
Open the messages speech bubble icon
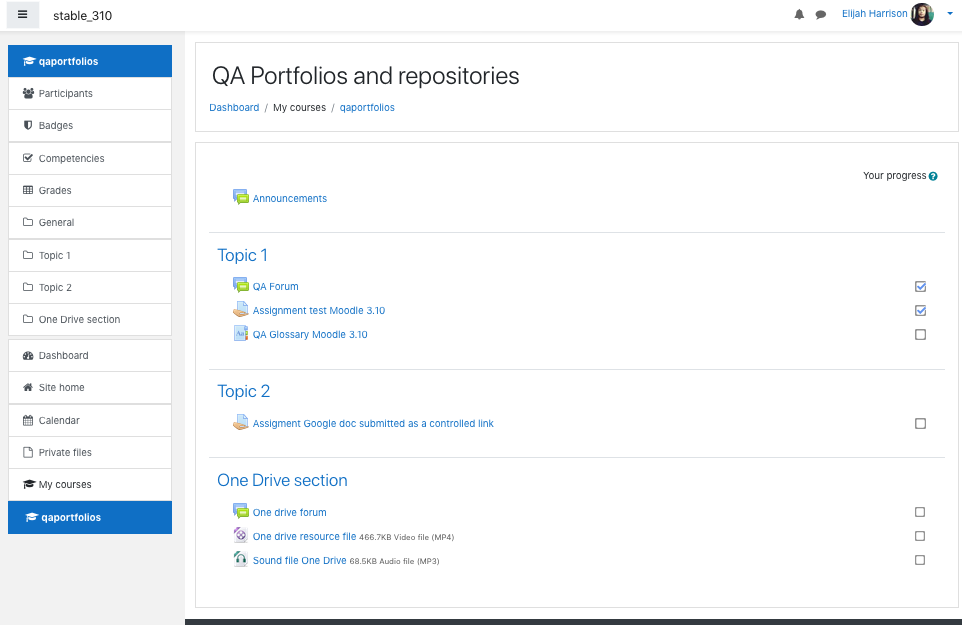pos(820,15)
